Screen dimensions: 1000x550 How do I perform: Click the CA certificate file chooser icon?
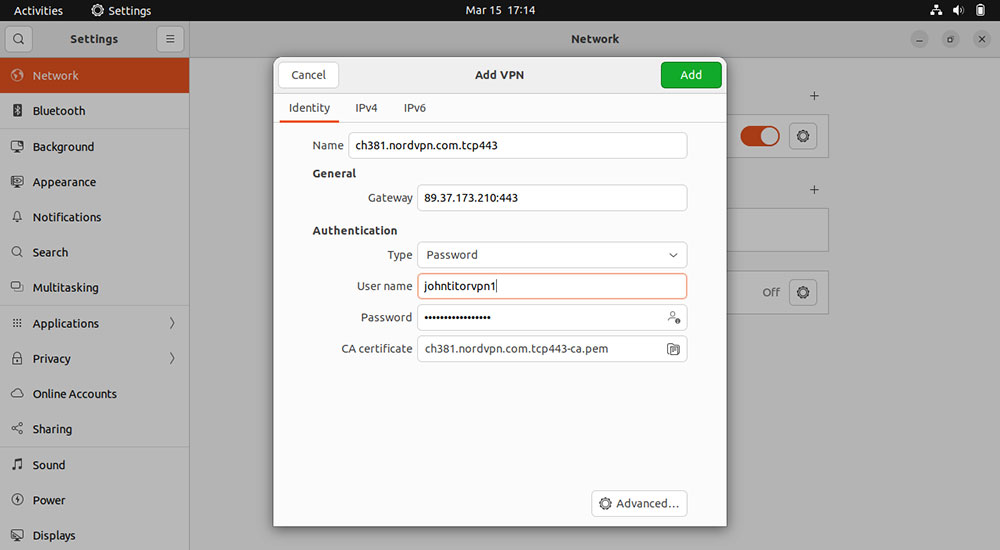[x=673, y=349]
